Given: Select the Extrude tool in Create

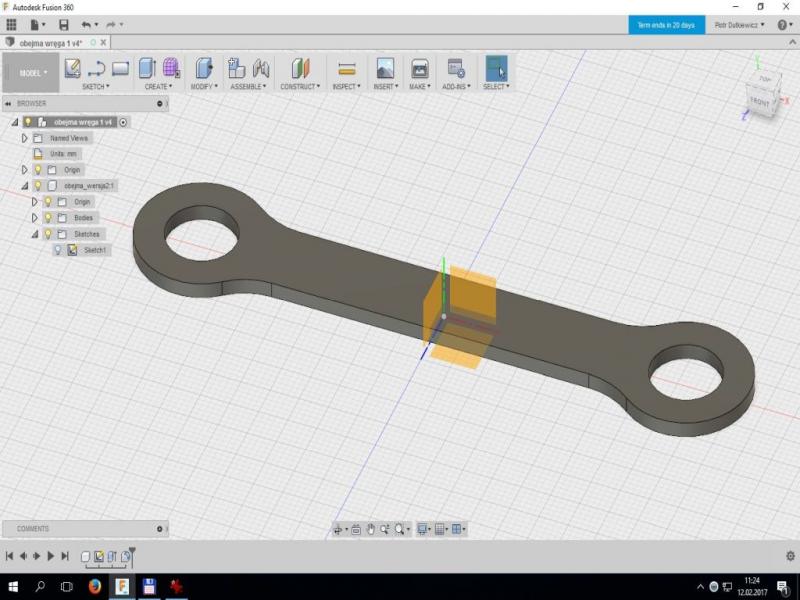Looking at the screenshot, I should [147, 68].
